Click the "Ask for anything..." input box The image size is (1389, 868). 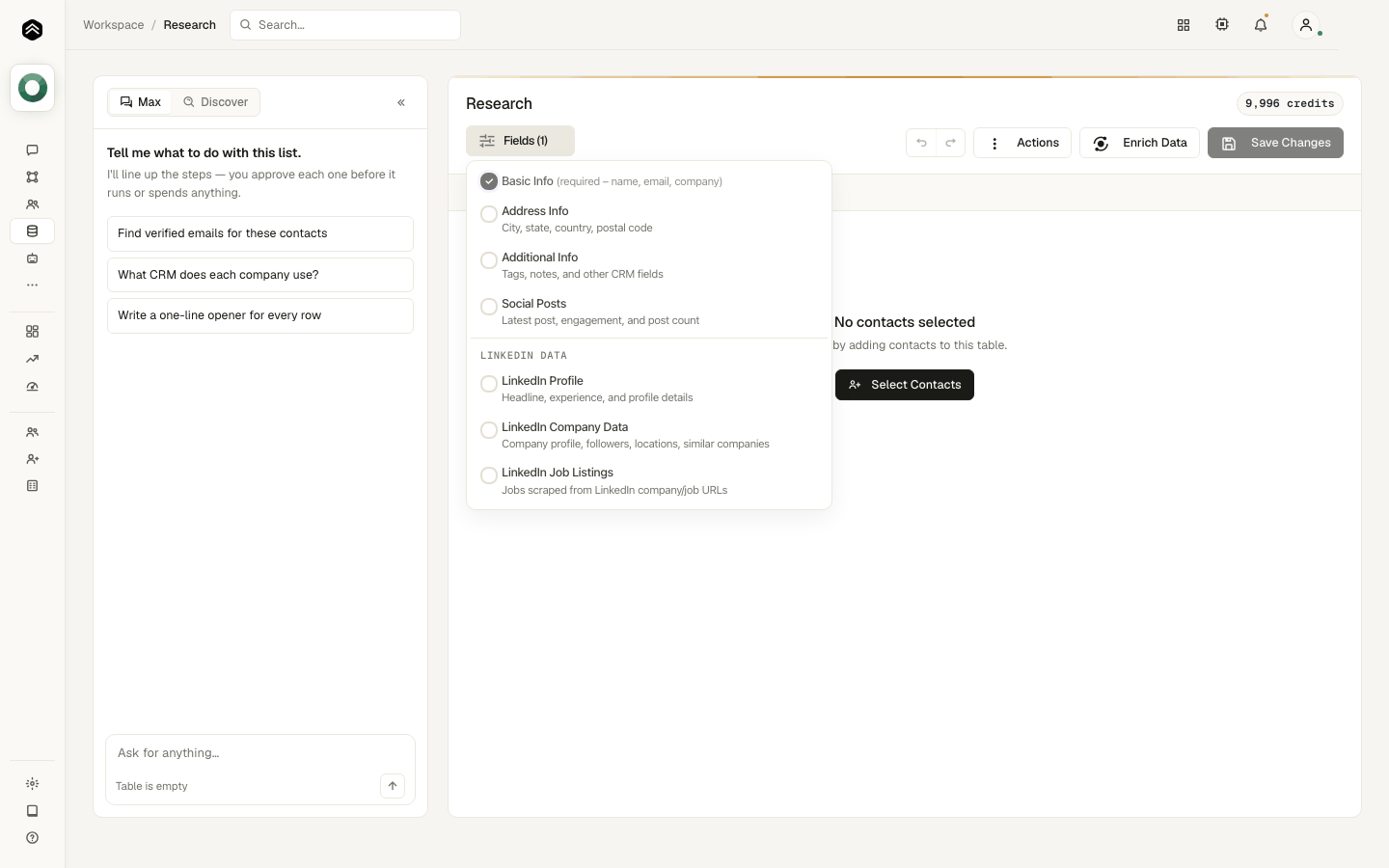click(x=260, y=753)
